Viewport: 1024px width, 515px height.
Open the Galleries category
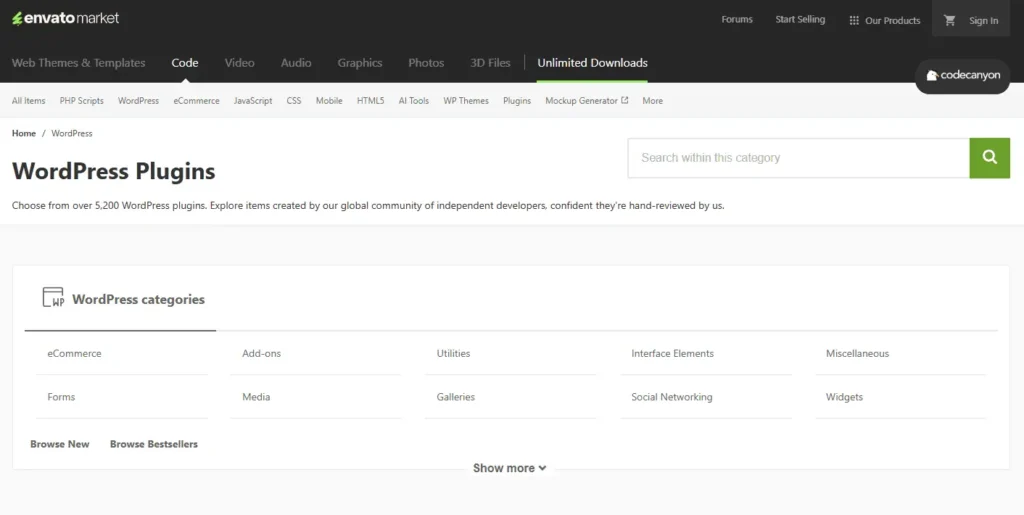(x=456, y=397)
